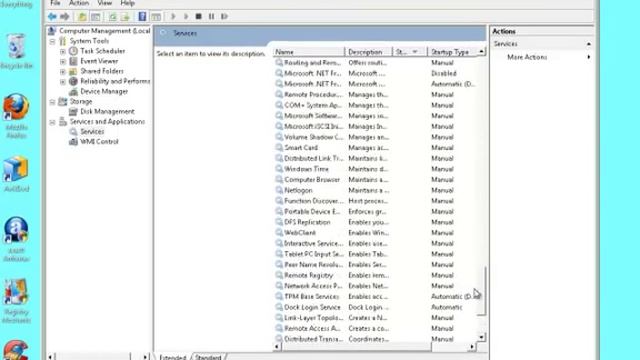Expand the Task Scheduler node
The width and height of the screenshot is (640, 360).
click(x=62, y=51)
